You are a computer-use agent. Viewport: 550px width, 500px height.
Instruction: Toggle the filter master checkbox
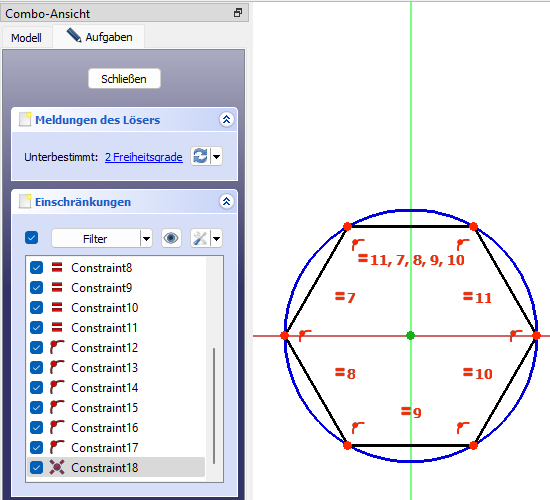[x=32, y=238]
